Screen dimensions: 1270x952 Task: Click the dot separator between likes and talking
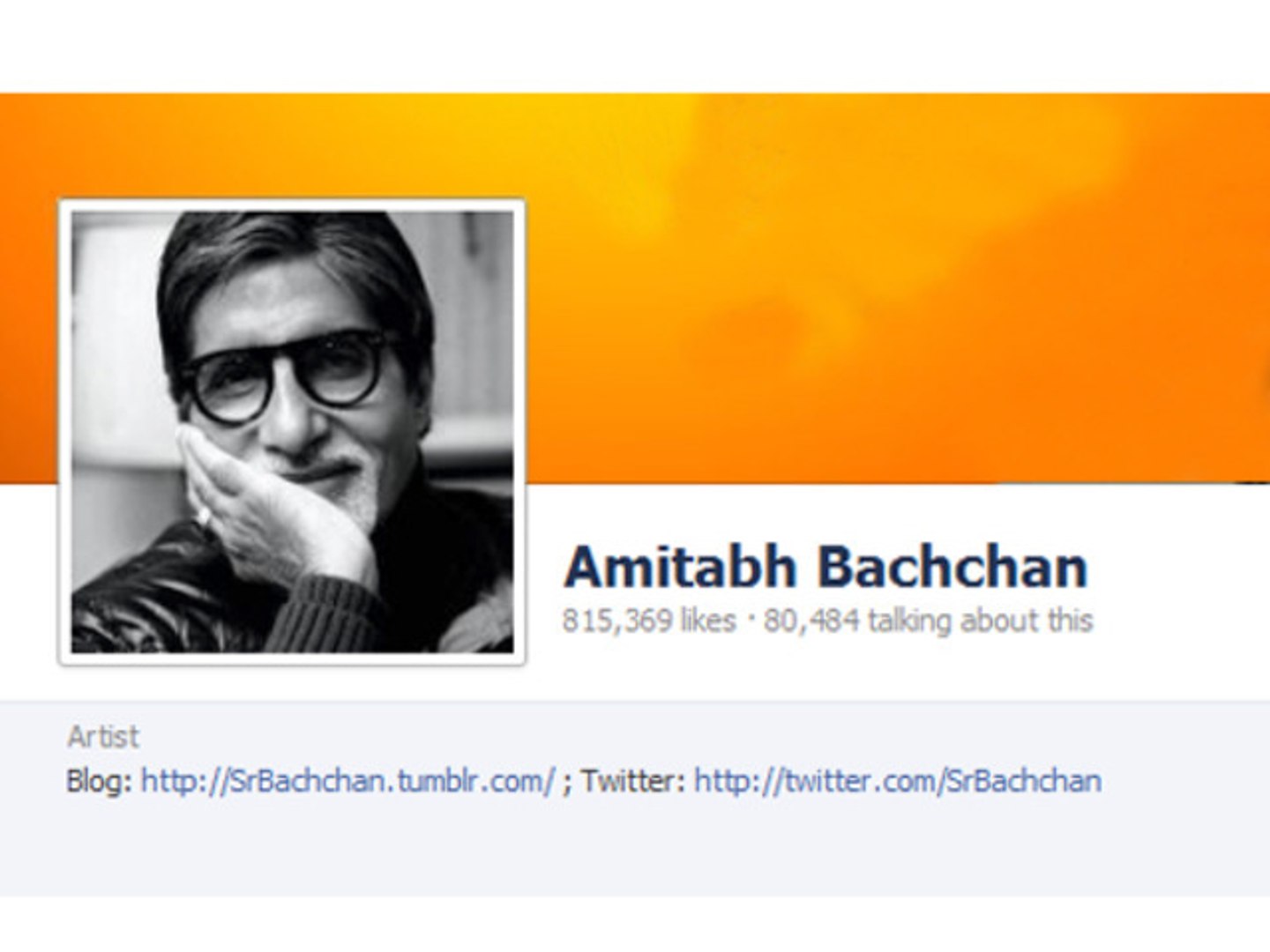click(750, 617)
